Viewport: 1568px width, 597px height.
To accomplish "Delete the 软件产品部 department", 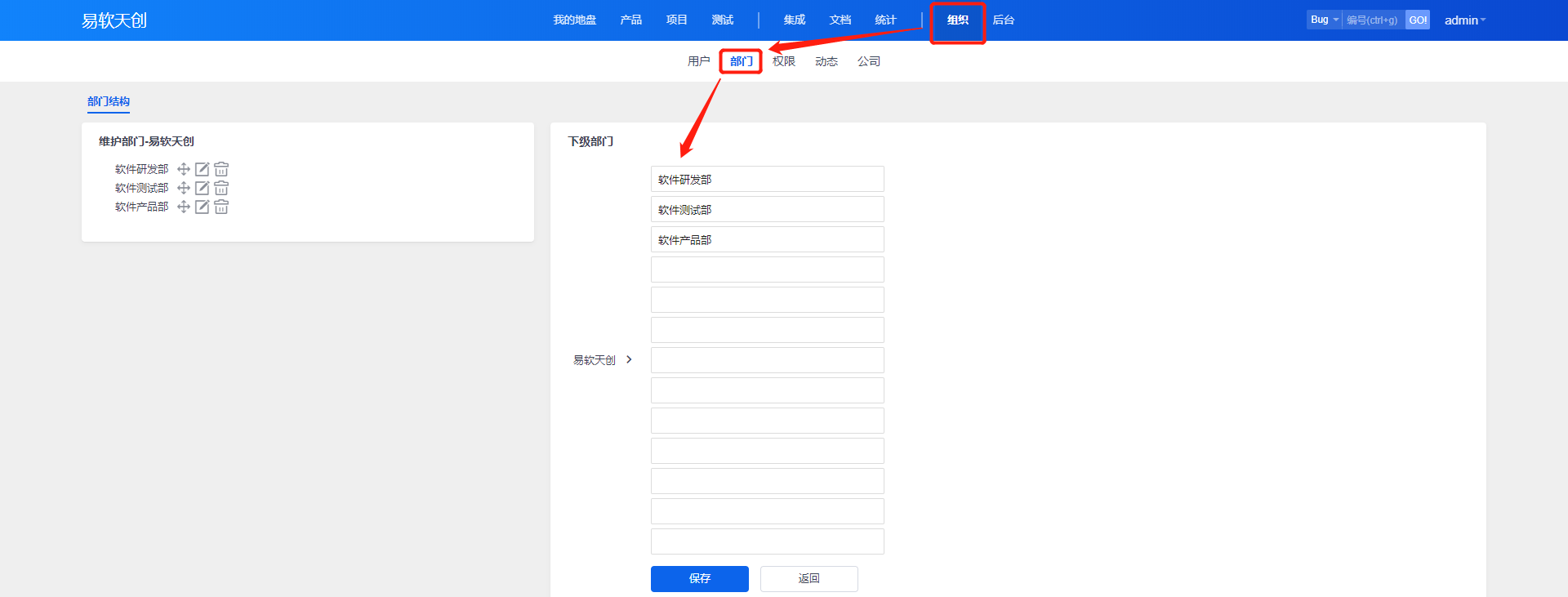I will tap(221, 207).
